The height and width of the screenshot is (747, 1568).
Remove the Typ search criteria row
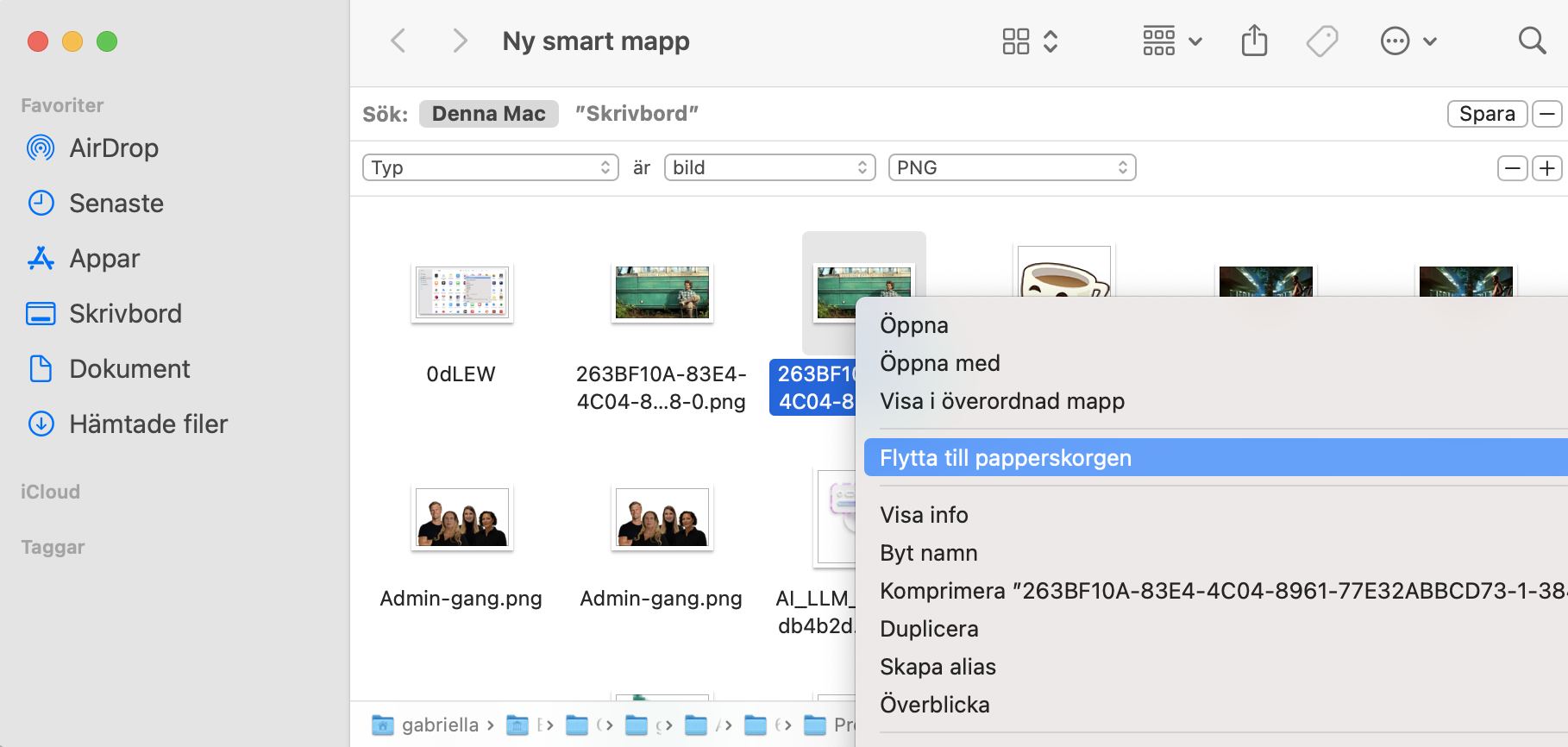pos(1513,168)
